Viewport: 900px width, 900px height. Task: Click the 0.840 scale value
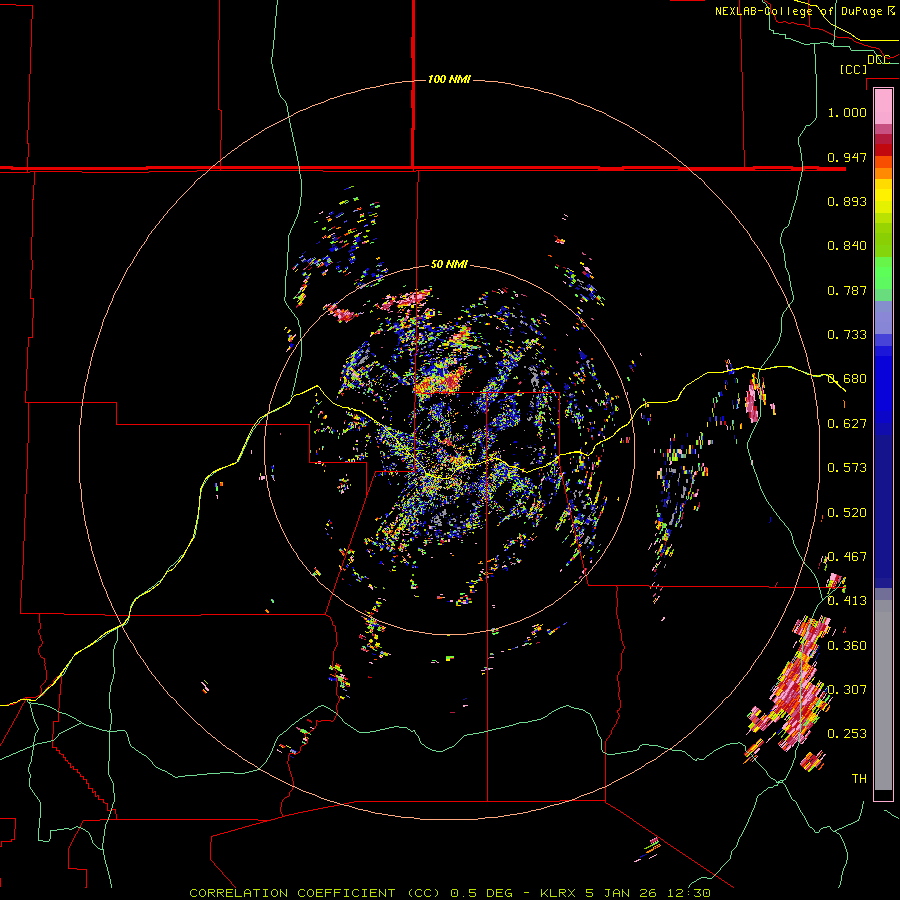pyautogui.click(x=847, y=246)
